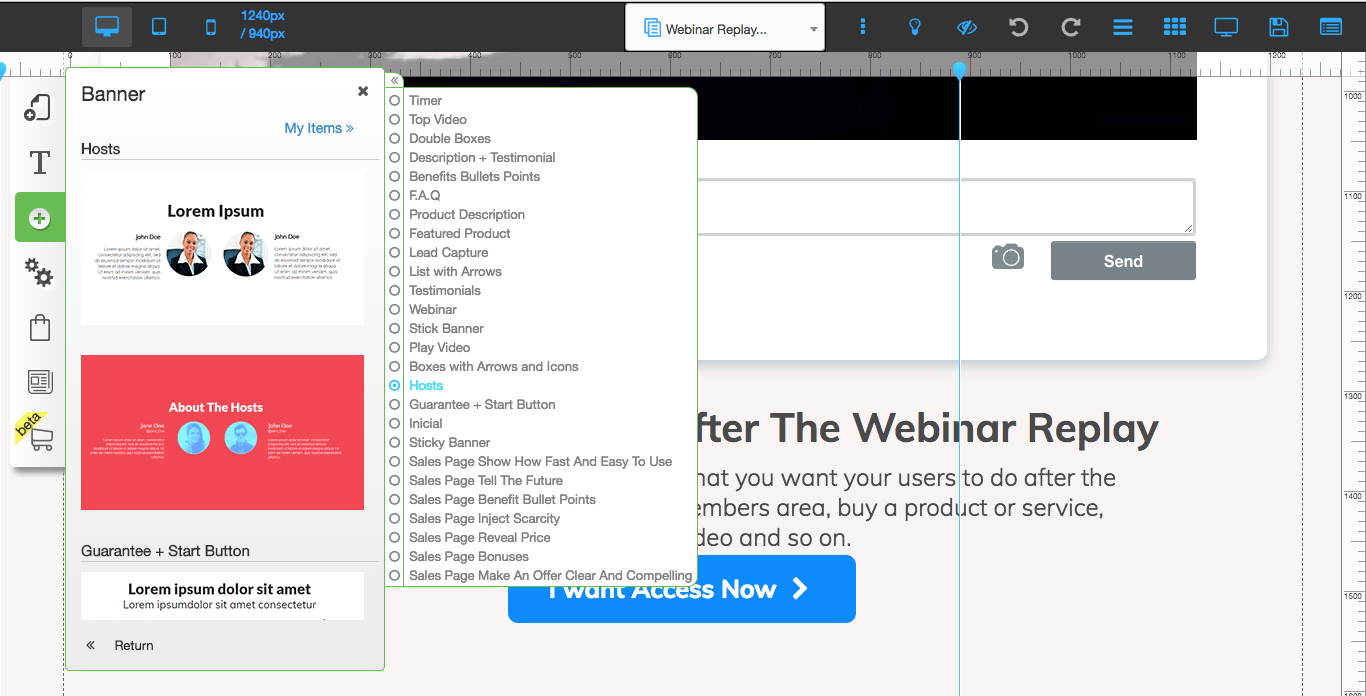Select the Timer radio option
Screen dimensions: 1366x696
(x=395, y=100)
